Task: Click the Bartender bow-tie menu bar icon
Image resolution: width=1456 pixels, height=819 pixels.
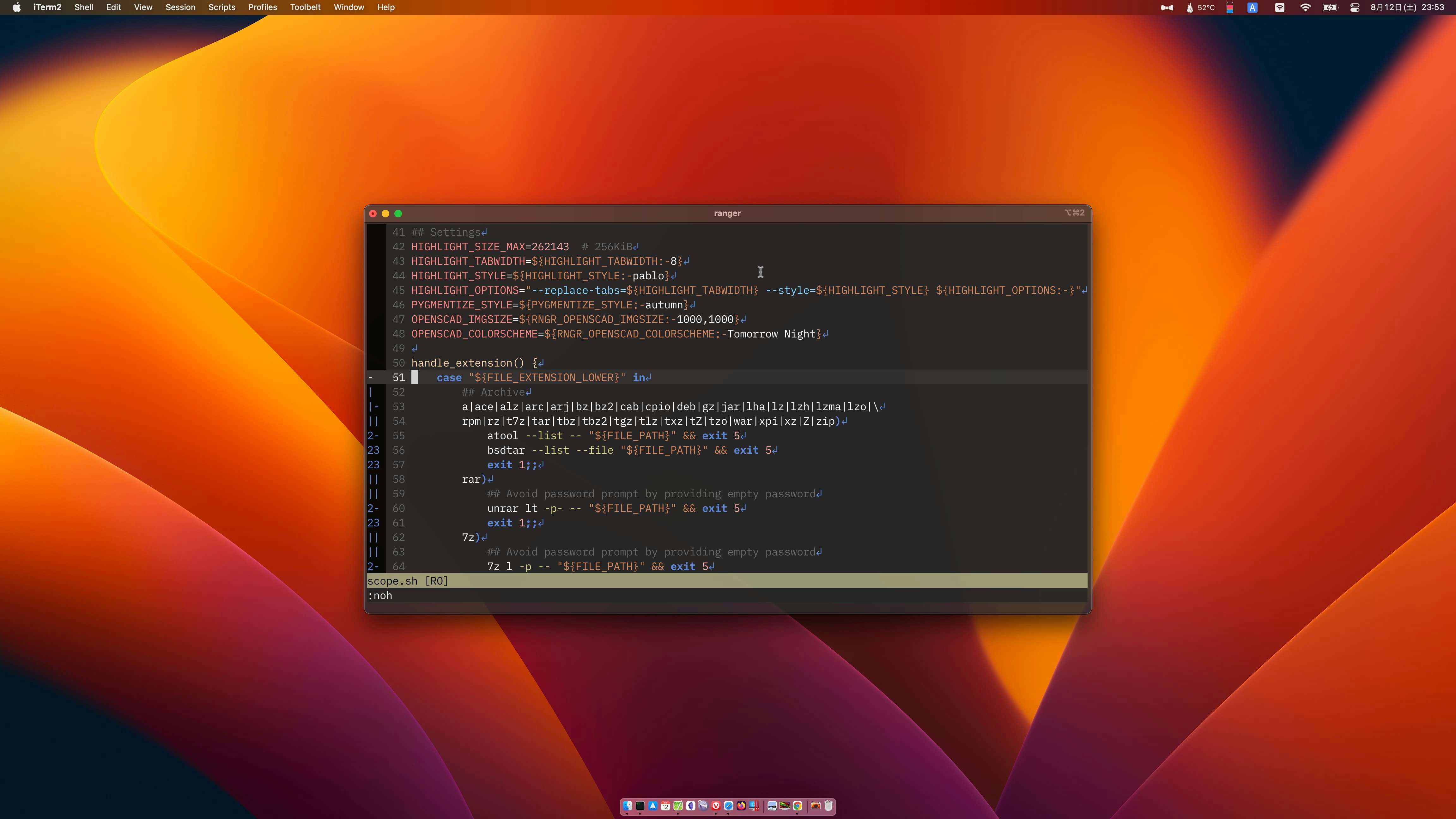Action: [1167, 7]
